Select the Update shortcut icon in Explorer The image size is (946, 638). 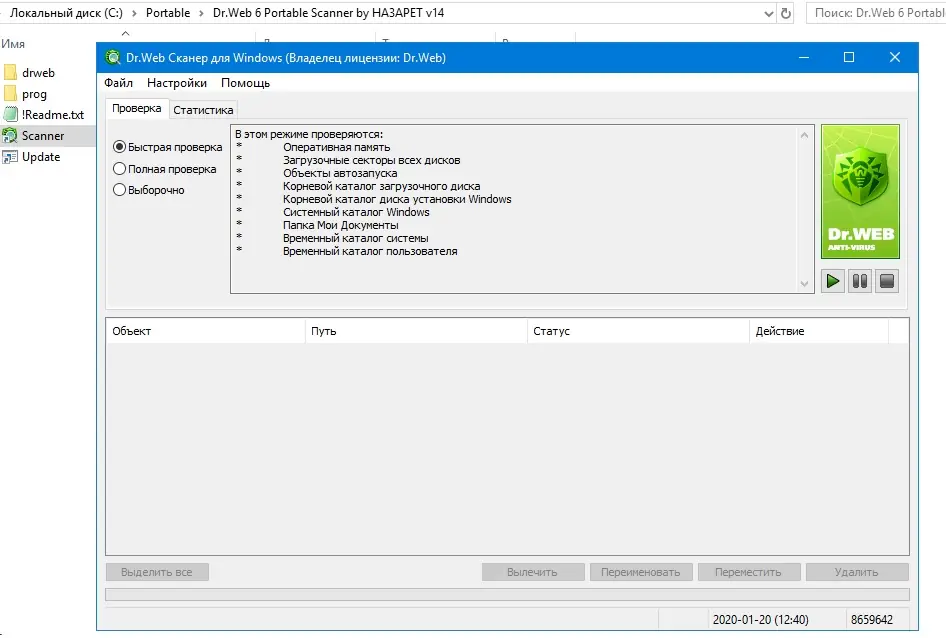pos(10,157)
